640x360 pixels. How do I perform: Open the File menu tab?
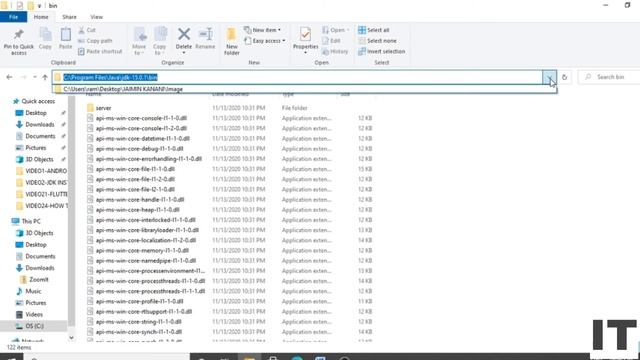click(x=13, y=17)
